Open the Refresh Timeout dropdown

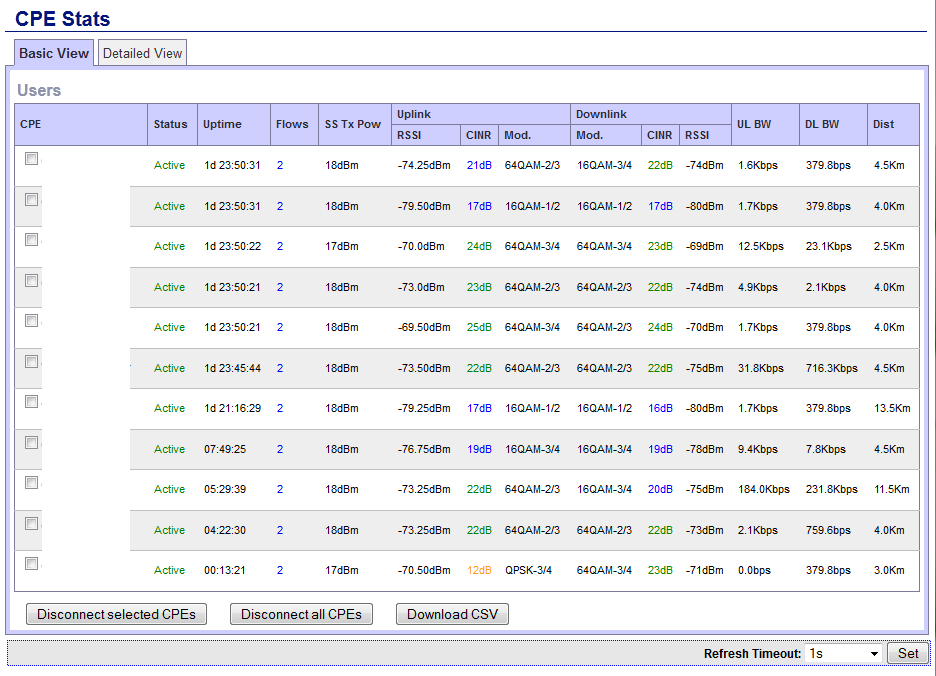coord(844,653)
